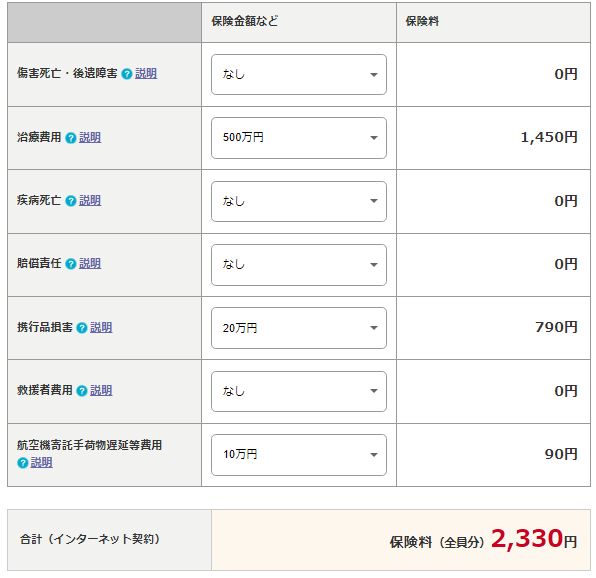
Task: Change 携行品損害 20万円 selection
Action: (x=299, y=328)
